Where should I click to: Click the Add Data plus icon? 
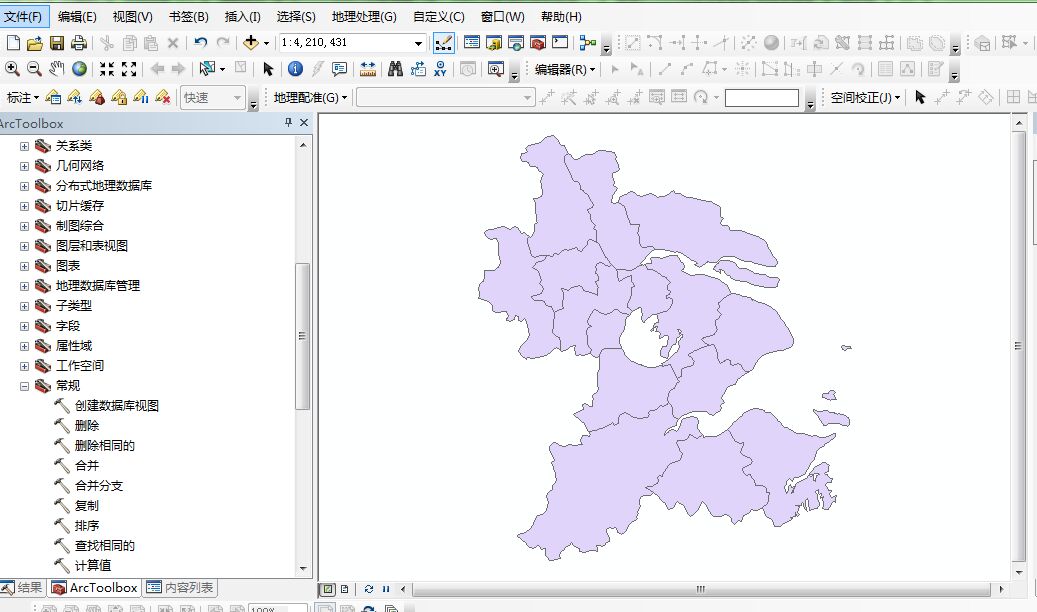pos(251,43)
